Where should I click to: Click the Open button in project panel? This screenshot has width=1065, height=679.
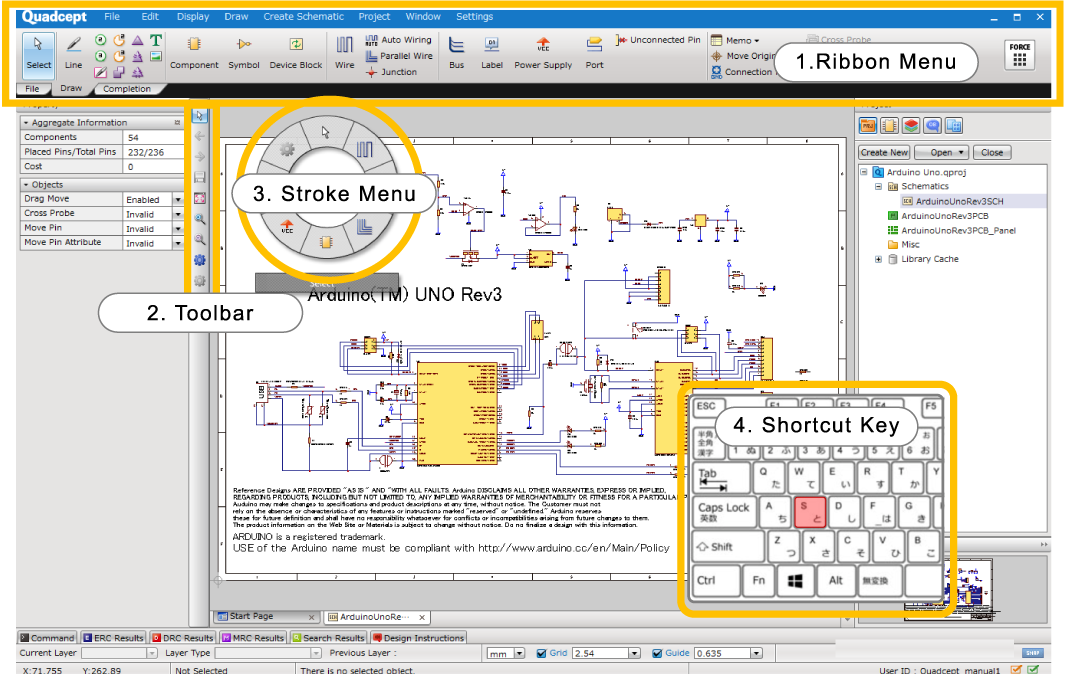[x=941, y=153]
